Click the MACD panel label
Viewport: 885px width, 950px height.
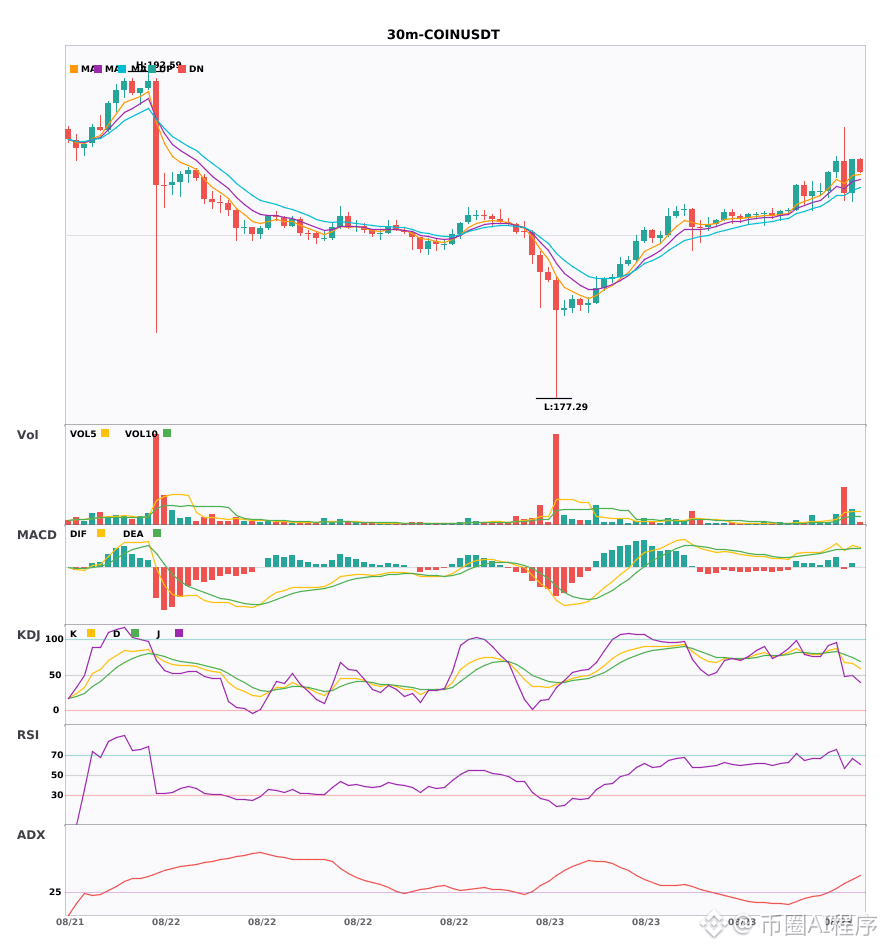coord(36,535)
